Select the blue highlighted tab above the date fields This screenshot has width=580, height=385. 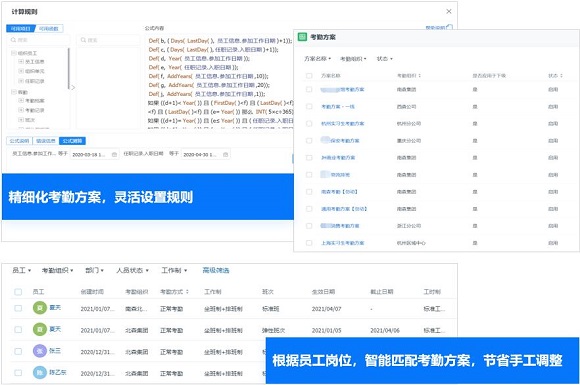(72, 141)
